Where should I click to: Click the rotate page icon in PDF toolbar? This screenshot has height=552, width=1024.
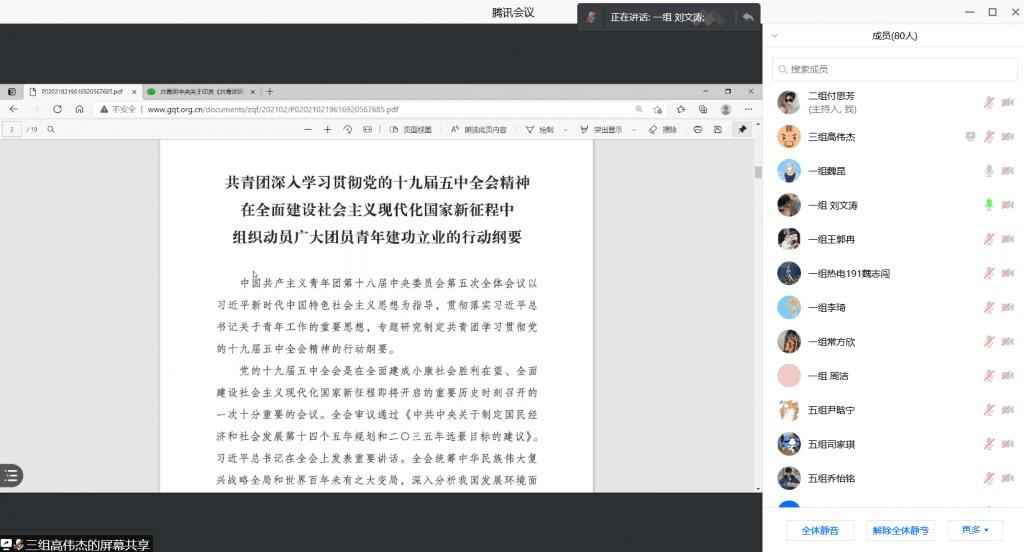(348, 129)
